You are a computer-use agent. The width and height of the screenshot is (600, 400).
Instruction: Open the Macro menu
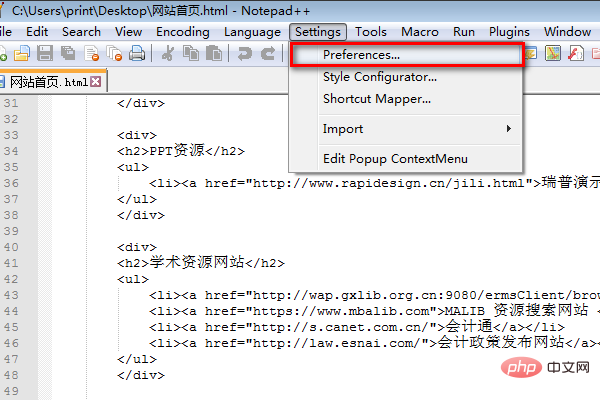point(420,32)
